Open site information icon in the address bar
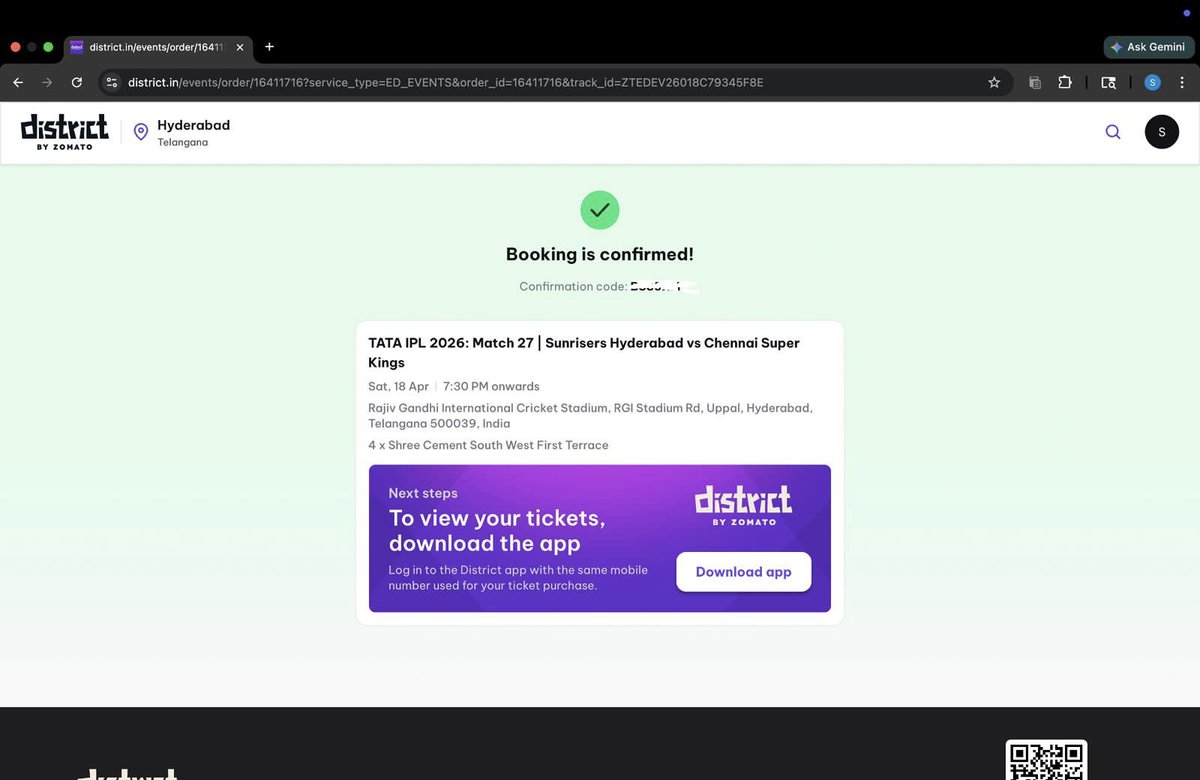Screen dimensions: 1200x780 tap(112, 82)
